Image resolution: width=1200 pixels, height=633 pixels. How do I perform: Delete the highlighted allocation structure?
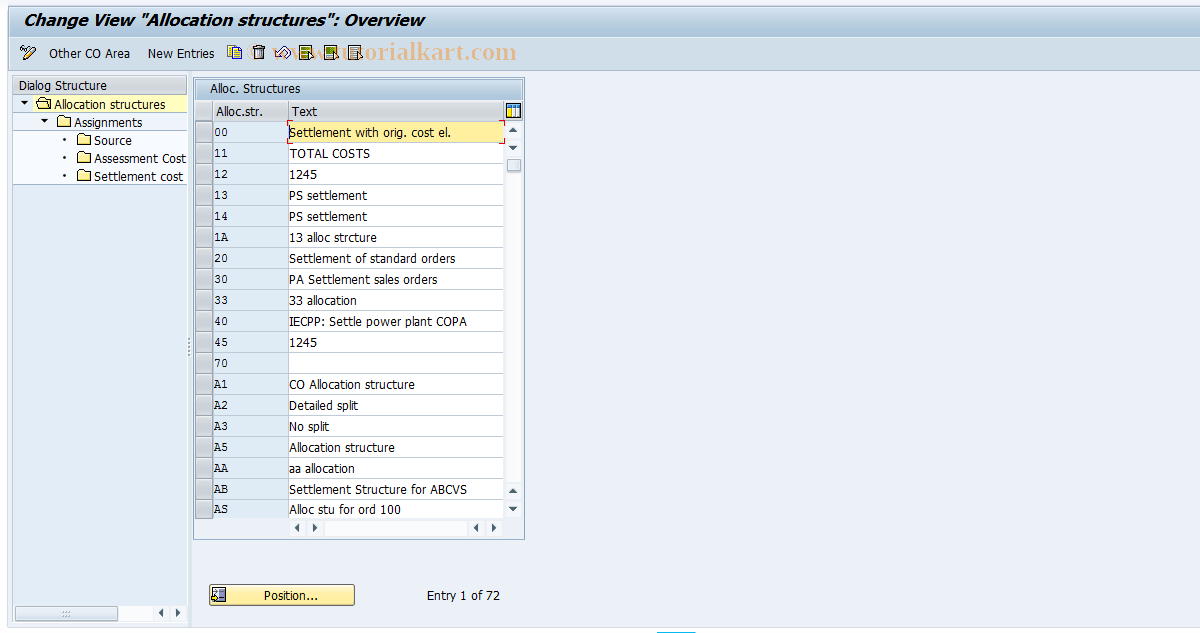pos(258,52)
